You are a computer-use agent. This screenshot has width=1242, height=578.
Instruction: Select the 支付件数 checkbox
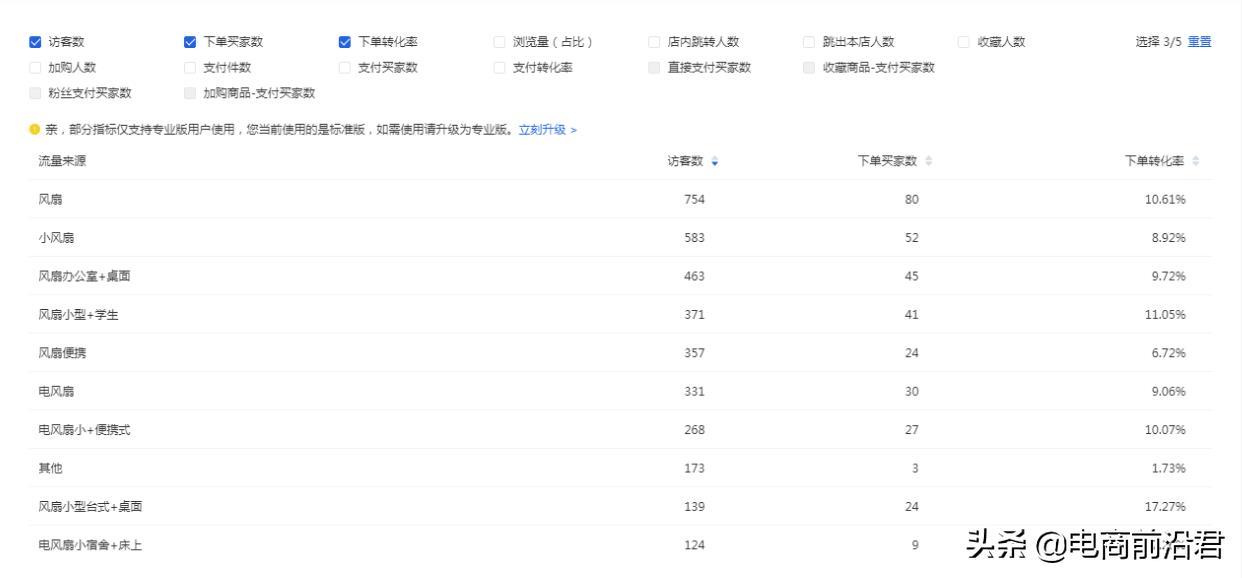pos(190,68)
